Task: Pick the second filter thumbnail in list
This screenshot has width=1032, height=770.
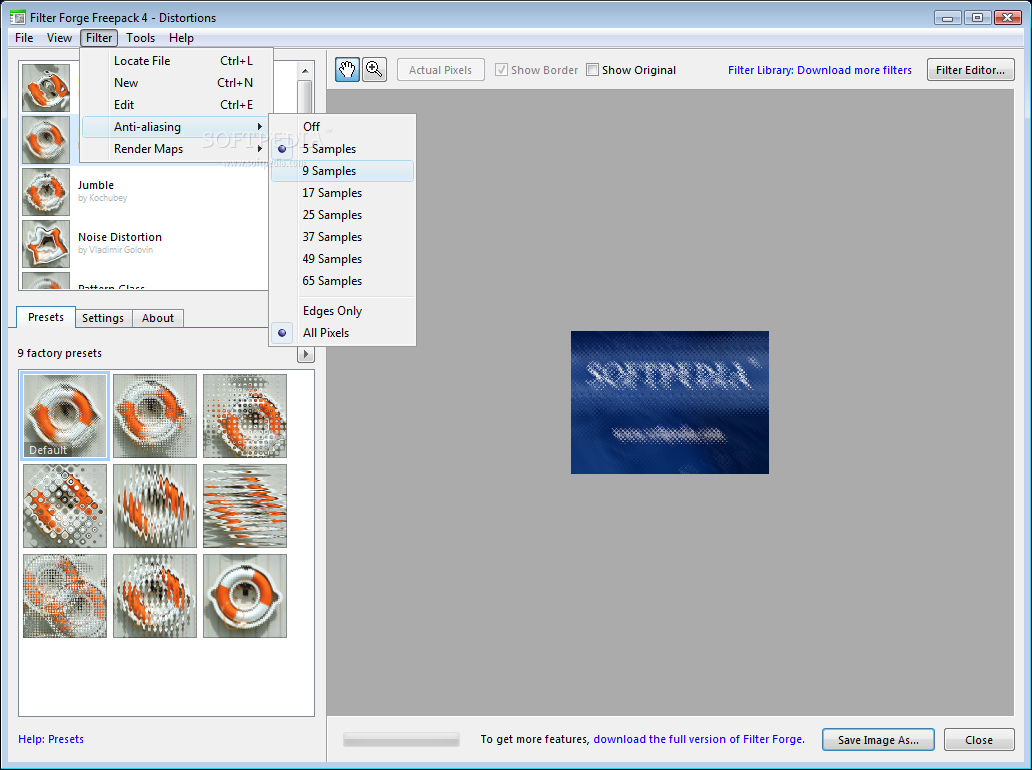Action: coord(46,140)
